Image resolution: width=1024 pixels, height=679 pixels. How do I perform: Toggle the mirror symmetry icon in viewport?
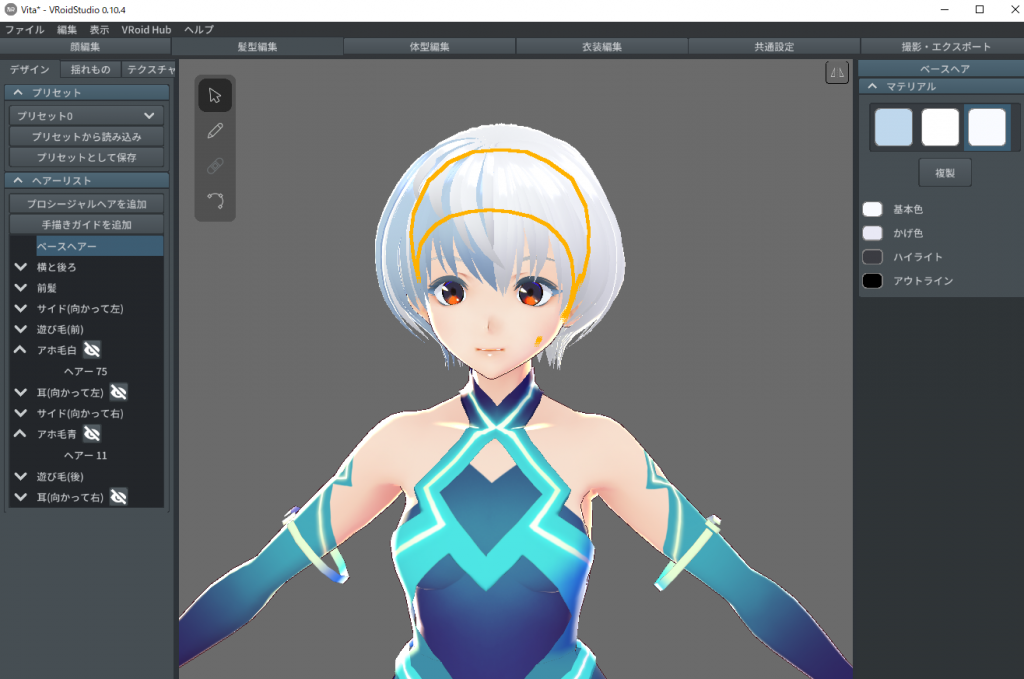837,72
